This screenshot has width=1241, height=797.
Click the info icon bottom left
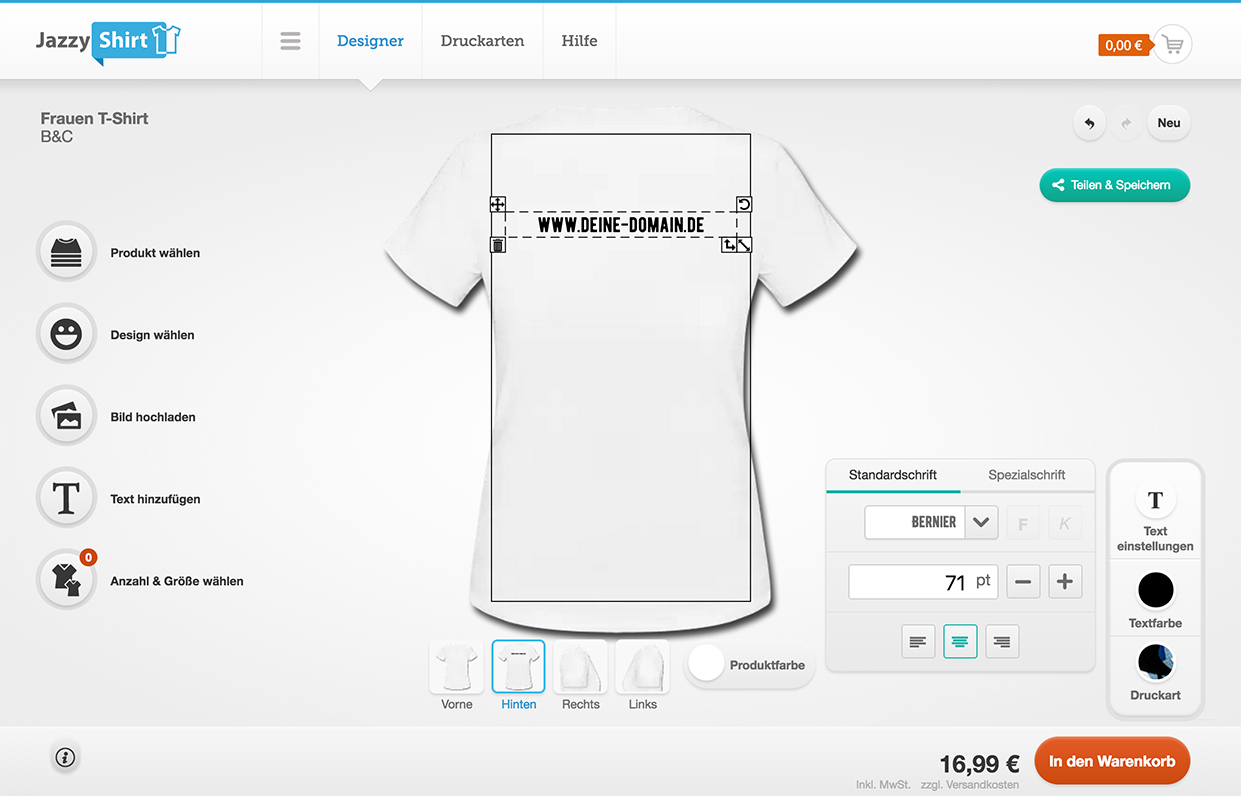(x=65, y=758)
